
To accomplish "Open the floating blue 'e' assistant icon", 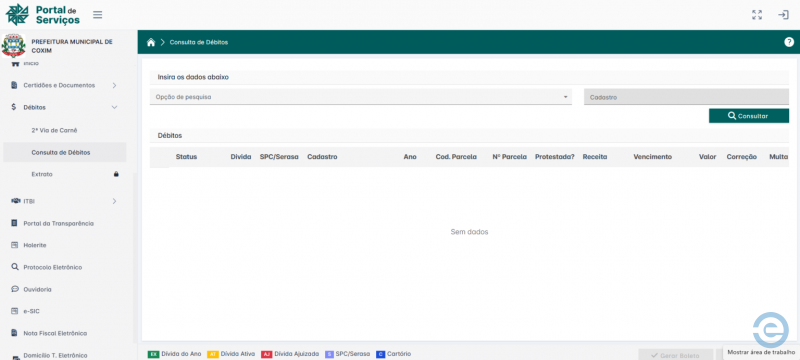I will coord(770,330).
